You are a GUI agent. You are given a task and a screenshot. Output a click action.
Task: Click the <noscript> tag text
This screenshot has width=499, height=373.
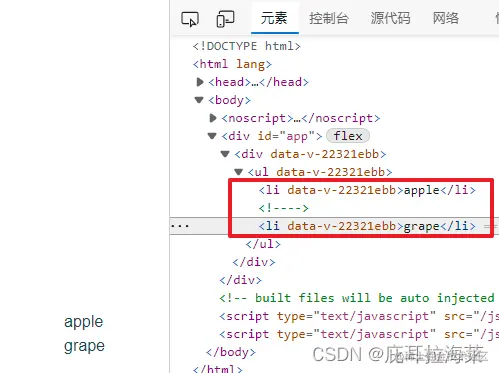[257, 118]
